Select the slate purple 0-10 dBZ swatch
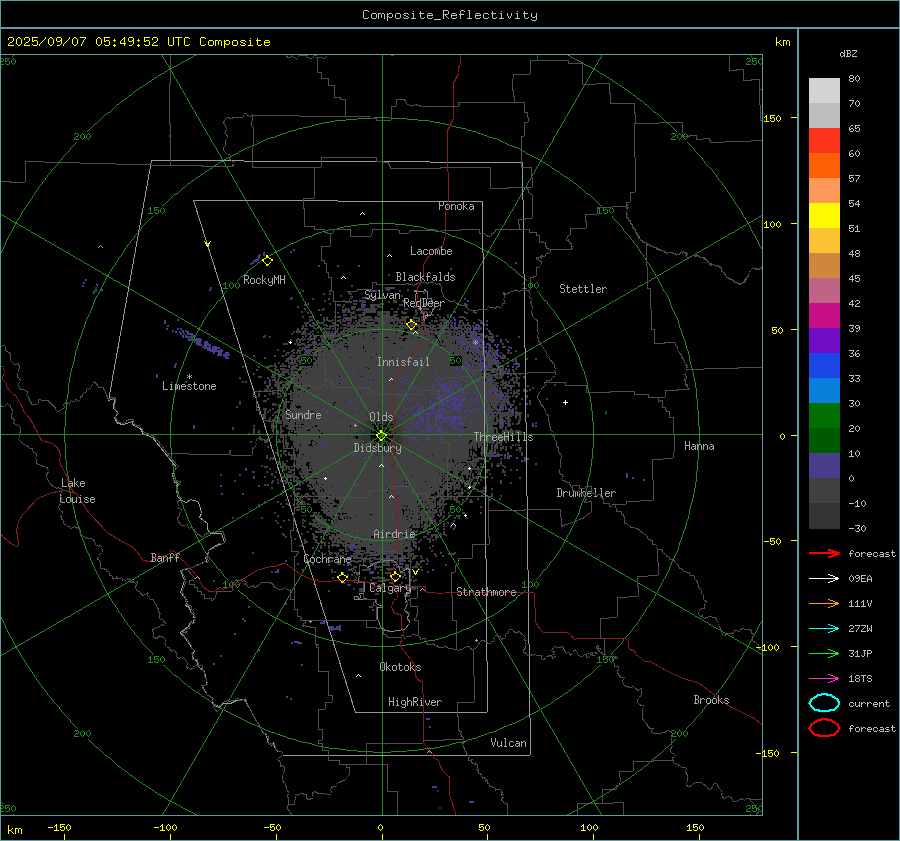The width and height of the screenshot is (900, 841). tap(824, 466)
